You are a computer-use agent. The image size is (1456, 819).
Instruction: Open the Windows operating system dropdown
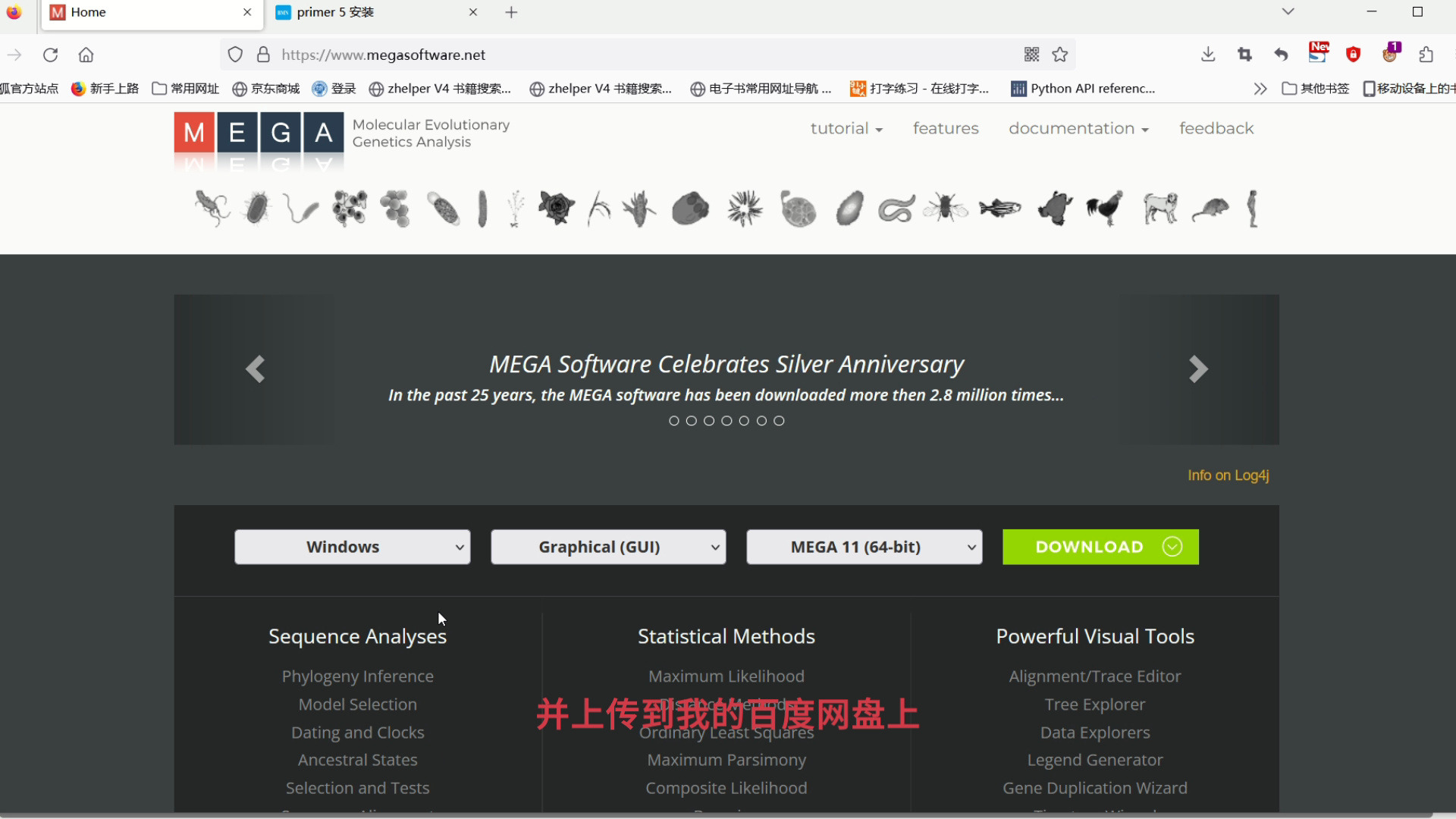[x=353, y=547]
